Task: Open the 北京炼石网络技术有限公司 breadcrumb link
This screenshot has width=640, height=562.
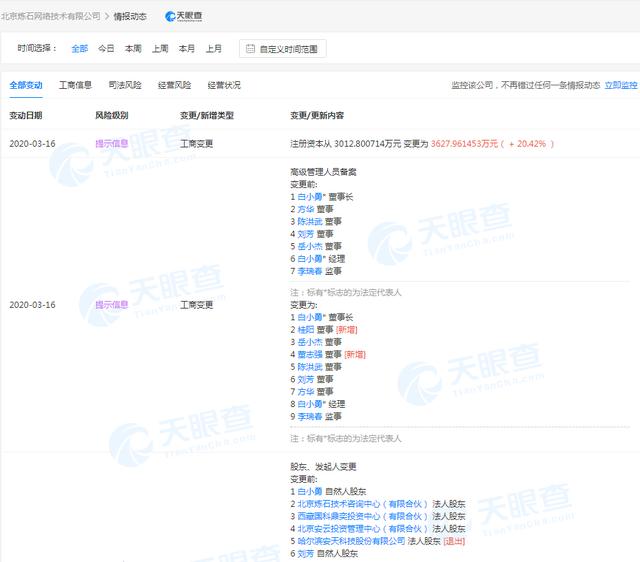Action: point(51,16)
